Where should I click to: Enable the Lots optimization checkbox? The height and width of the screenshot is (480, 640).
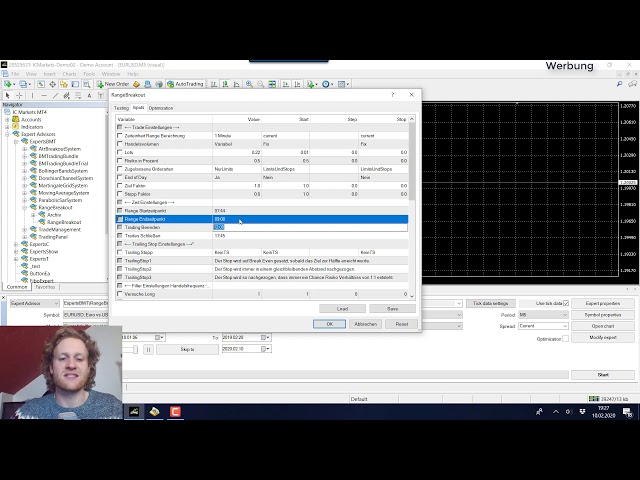click(120, 152)
